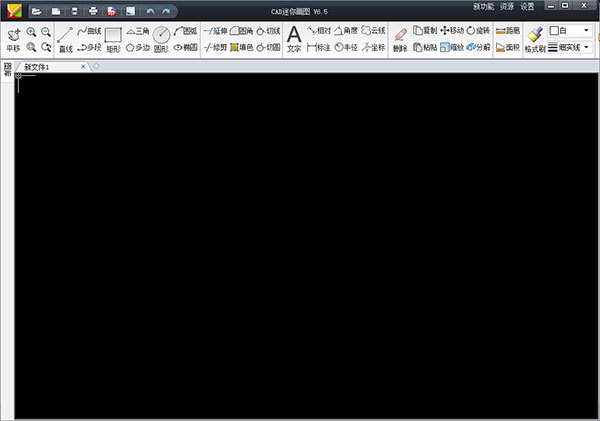Choose the 多段 polyline tool

pyautogui.click(x=90, y=47)
